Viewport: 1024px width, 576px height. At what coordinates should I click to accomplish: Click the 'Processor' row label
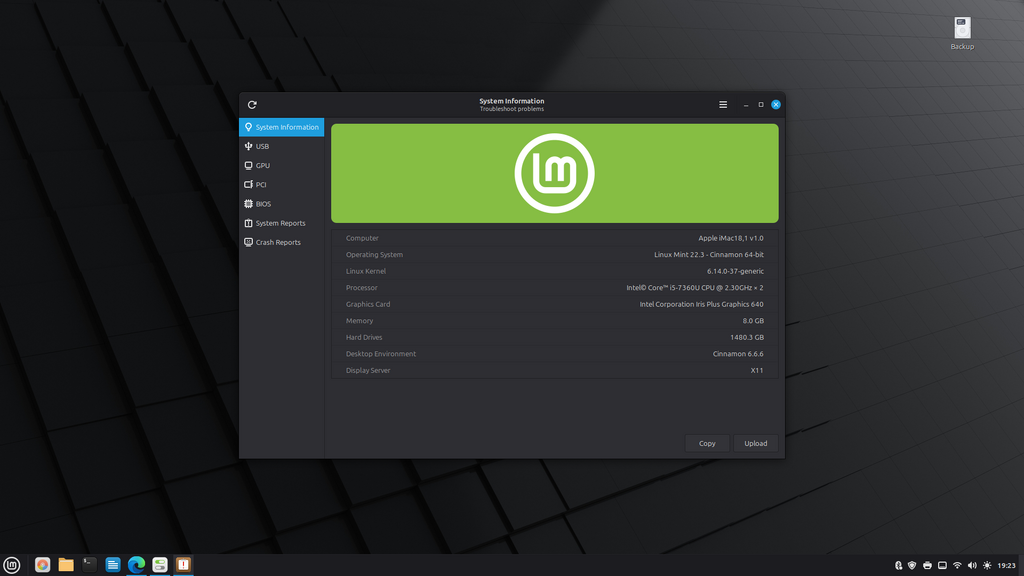tap(362, 287)
